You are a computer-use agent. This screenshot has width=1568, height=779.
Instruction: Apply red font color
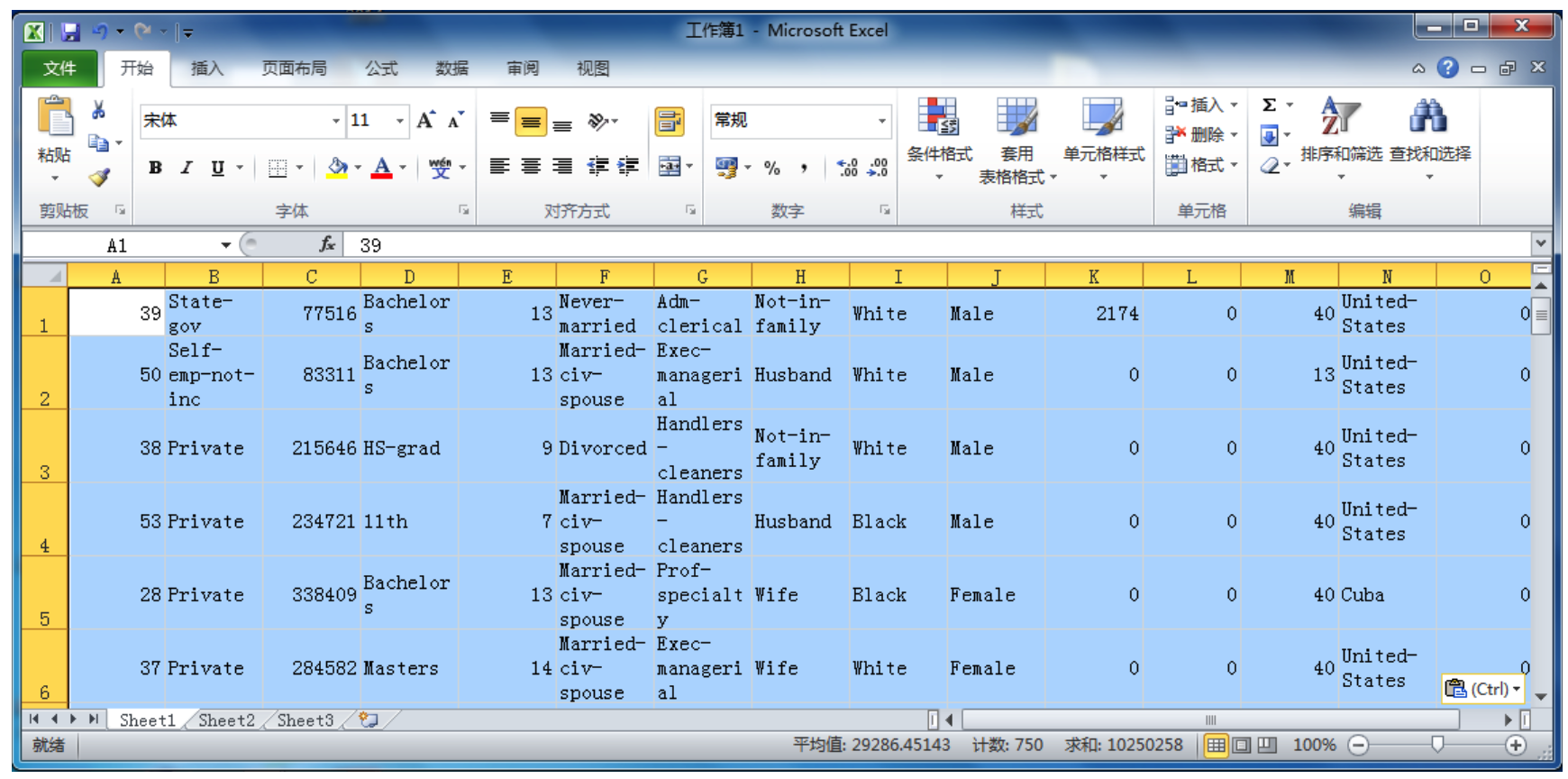tap(382, 168)
